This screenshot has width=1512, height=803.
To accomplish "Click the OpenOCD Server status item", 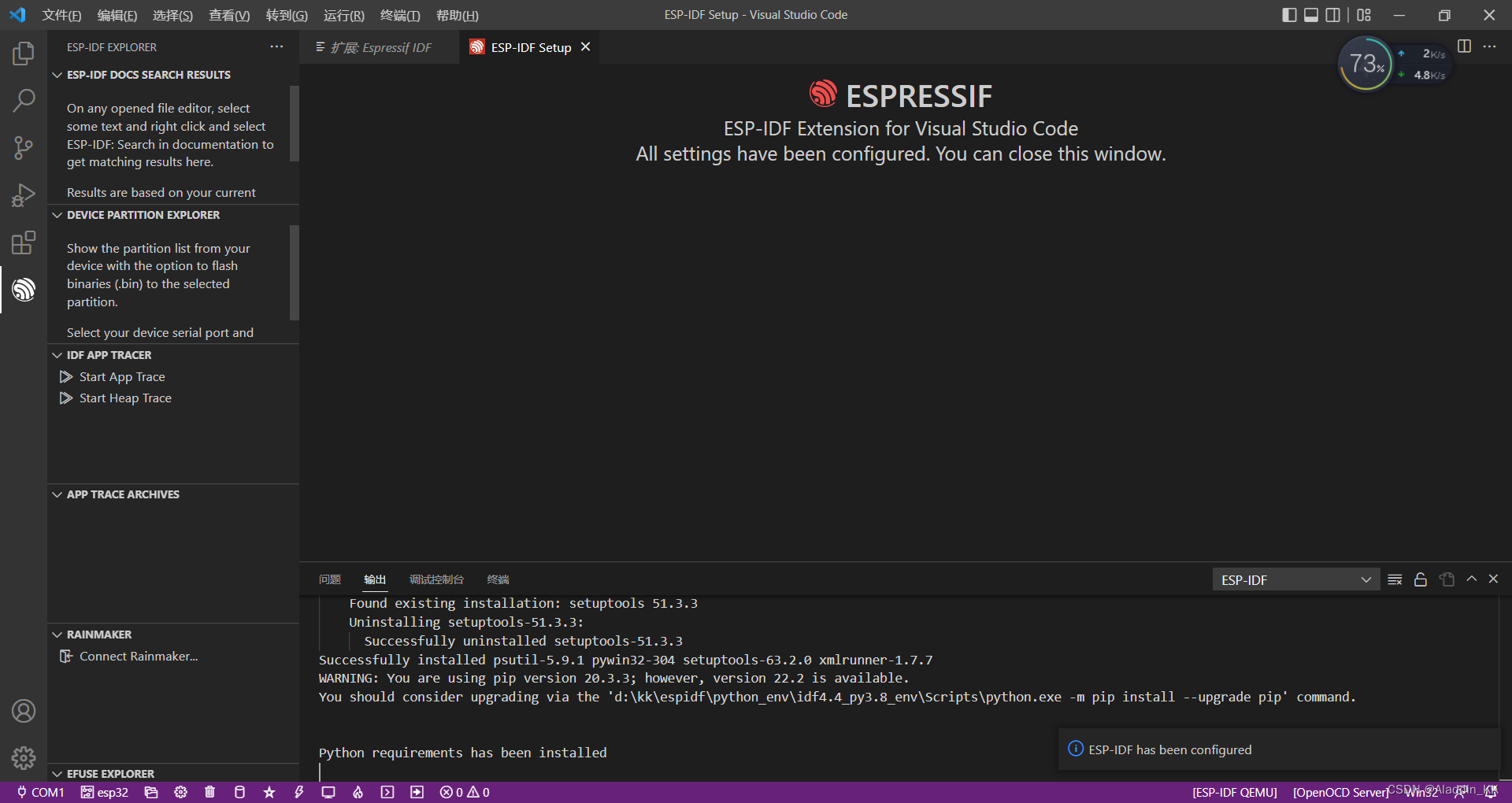I will (1340, 792).
